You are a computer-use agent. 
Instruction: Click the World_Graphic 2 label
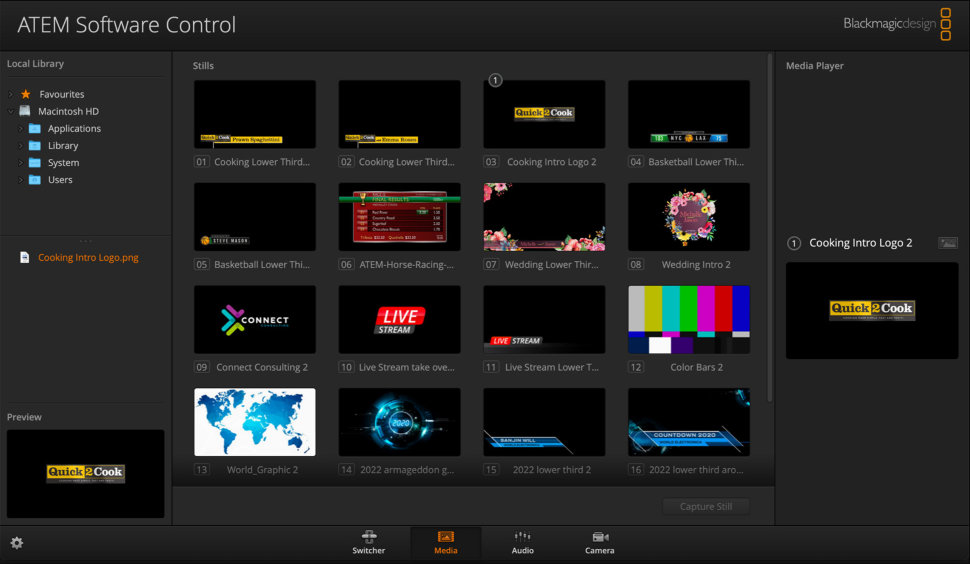click(x=262, y=470)
